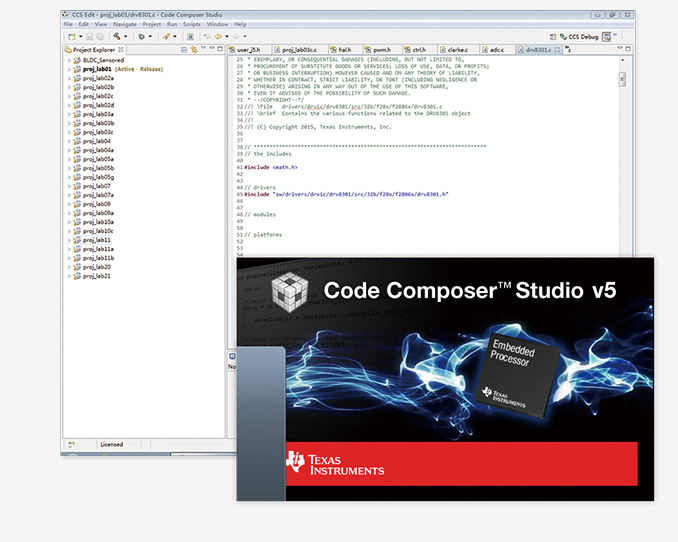678x542 pixels.
Task: Start debugging with the bug icon
Action: tap(141, 37)
